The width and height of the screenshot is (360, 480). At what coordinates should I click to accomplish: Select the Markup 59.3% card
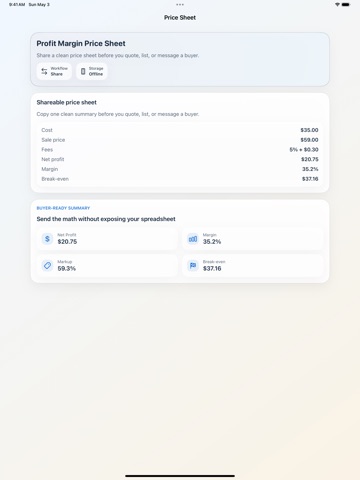coord(107,265)
